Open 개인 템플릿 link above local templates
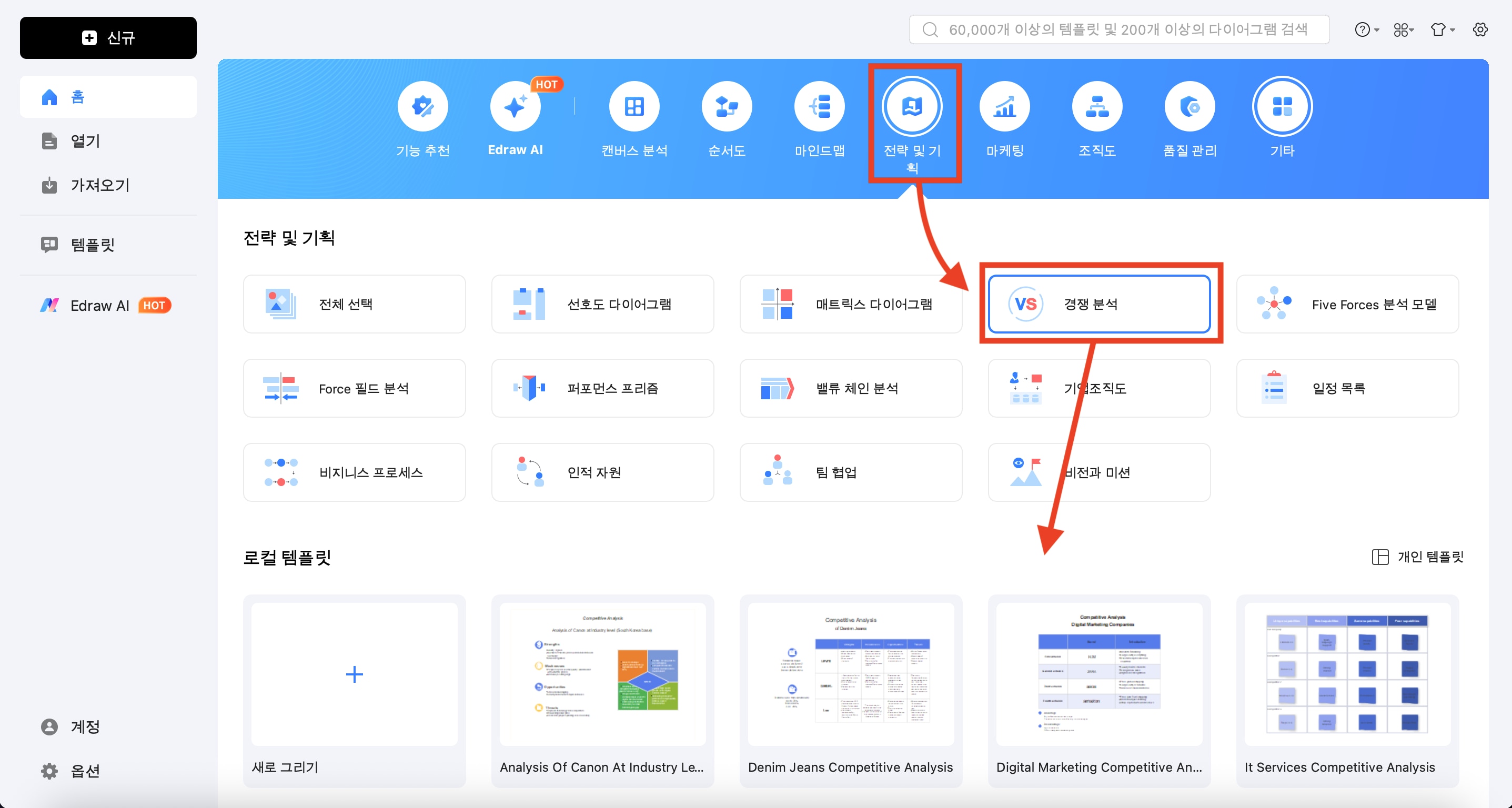 click(x=1418, y=557)
